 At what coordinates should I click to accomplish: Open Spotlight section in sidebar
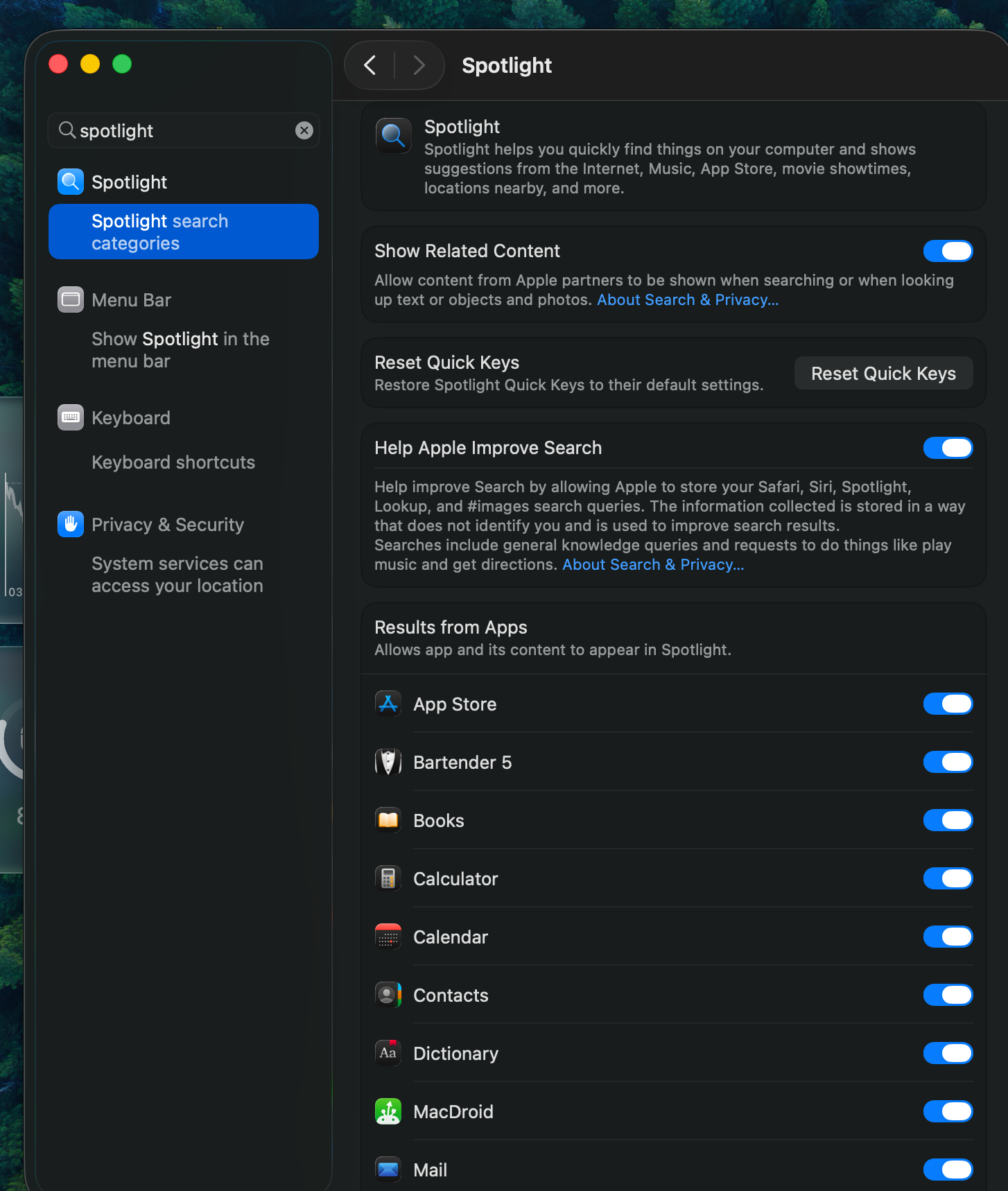pos(184,182)
